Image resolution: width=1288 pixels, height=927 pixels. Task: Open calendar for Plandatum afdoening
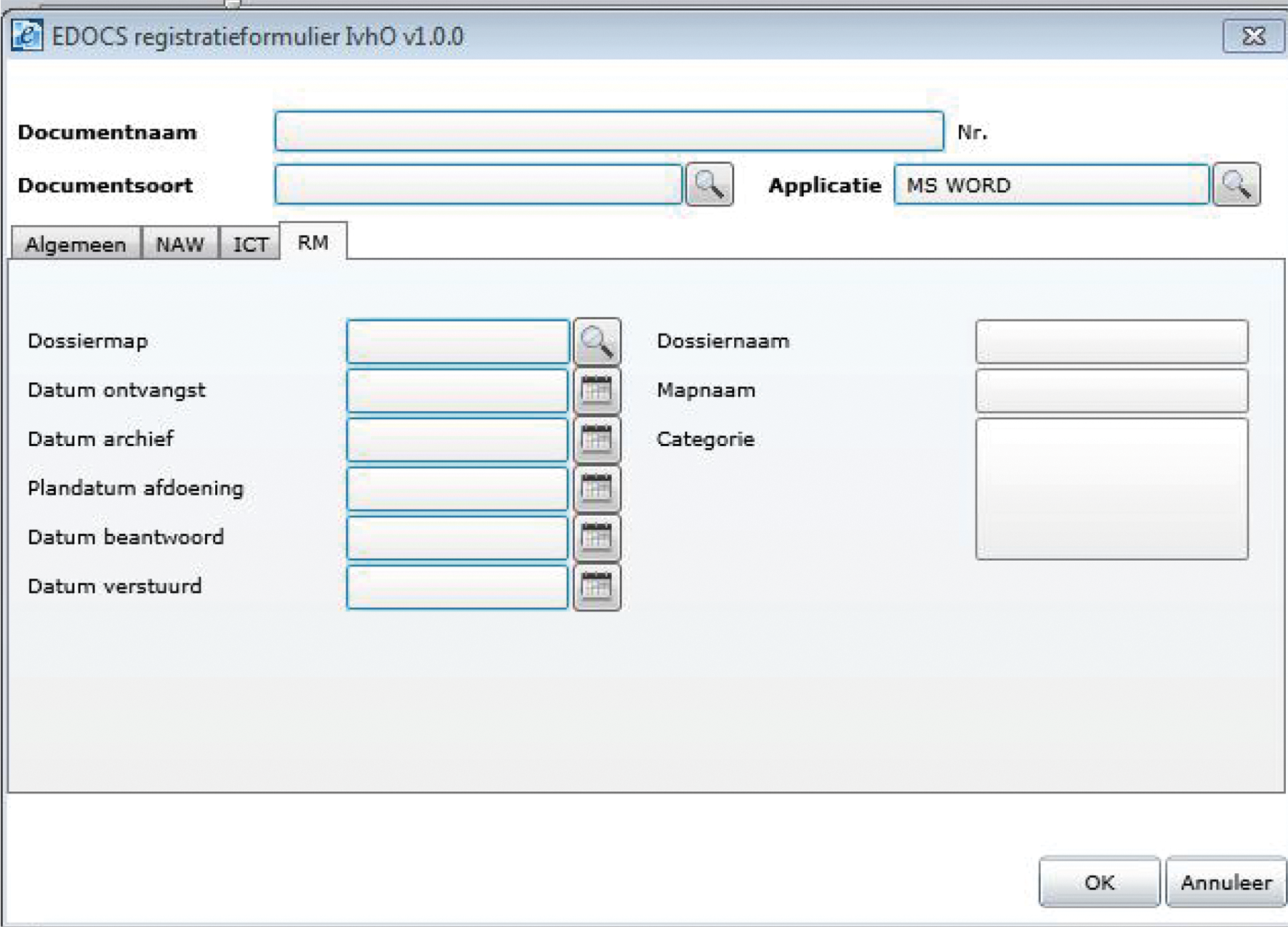(597, 488)
